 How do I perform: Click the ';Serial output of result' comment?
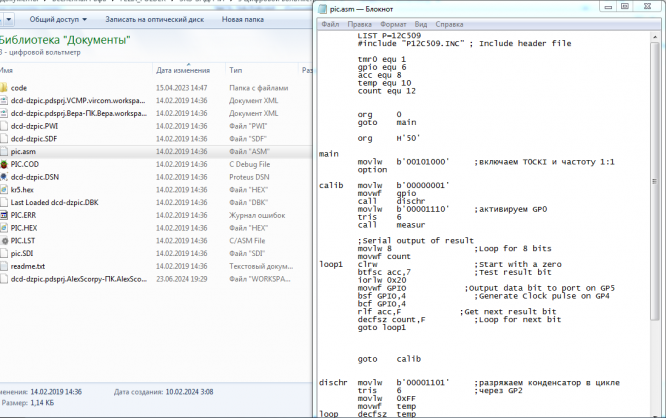415,240
